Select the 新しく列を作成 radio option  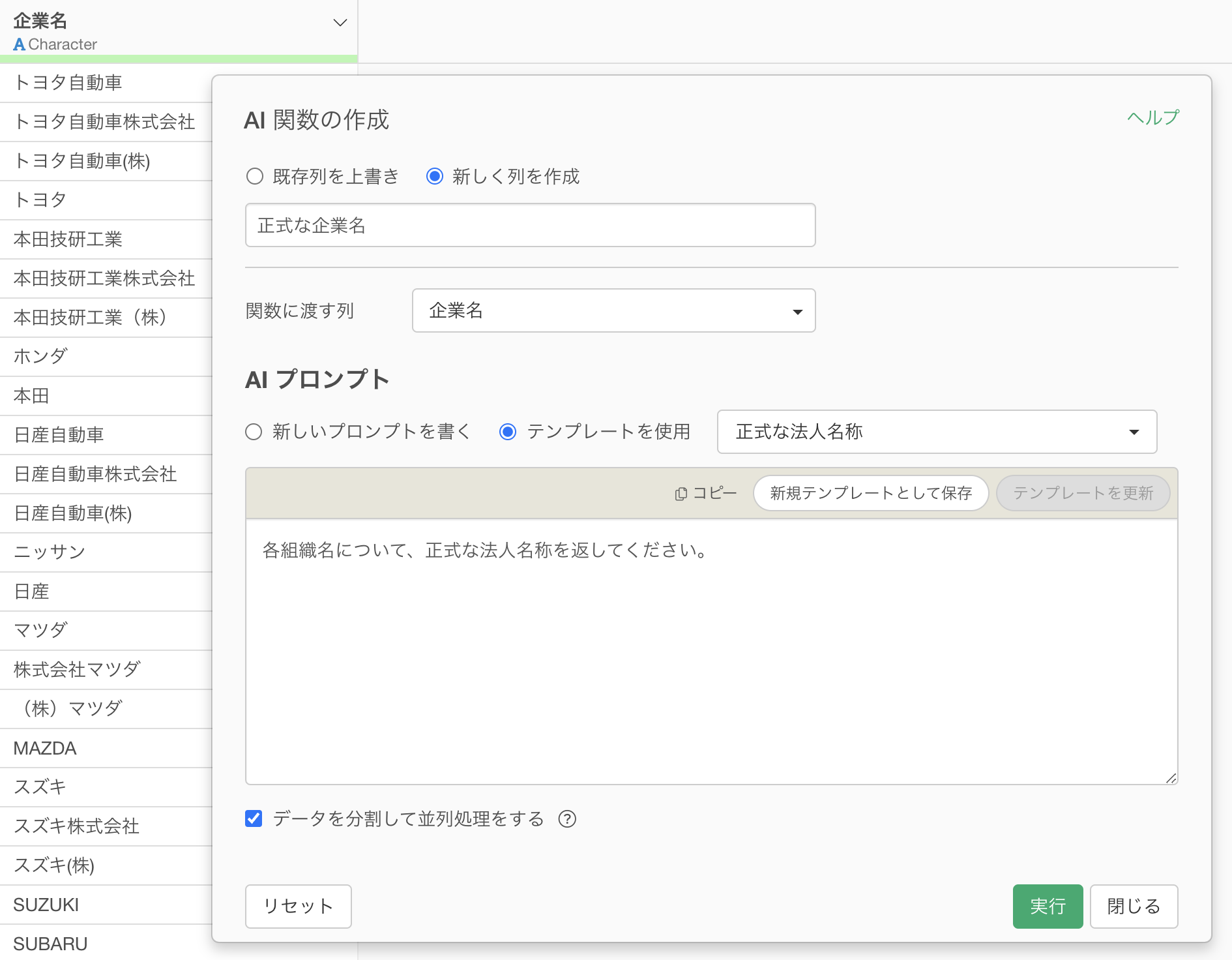tap(435, 176)
